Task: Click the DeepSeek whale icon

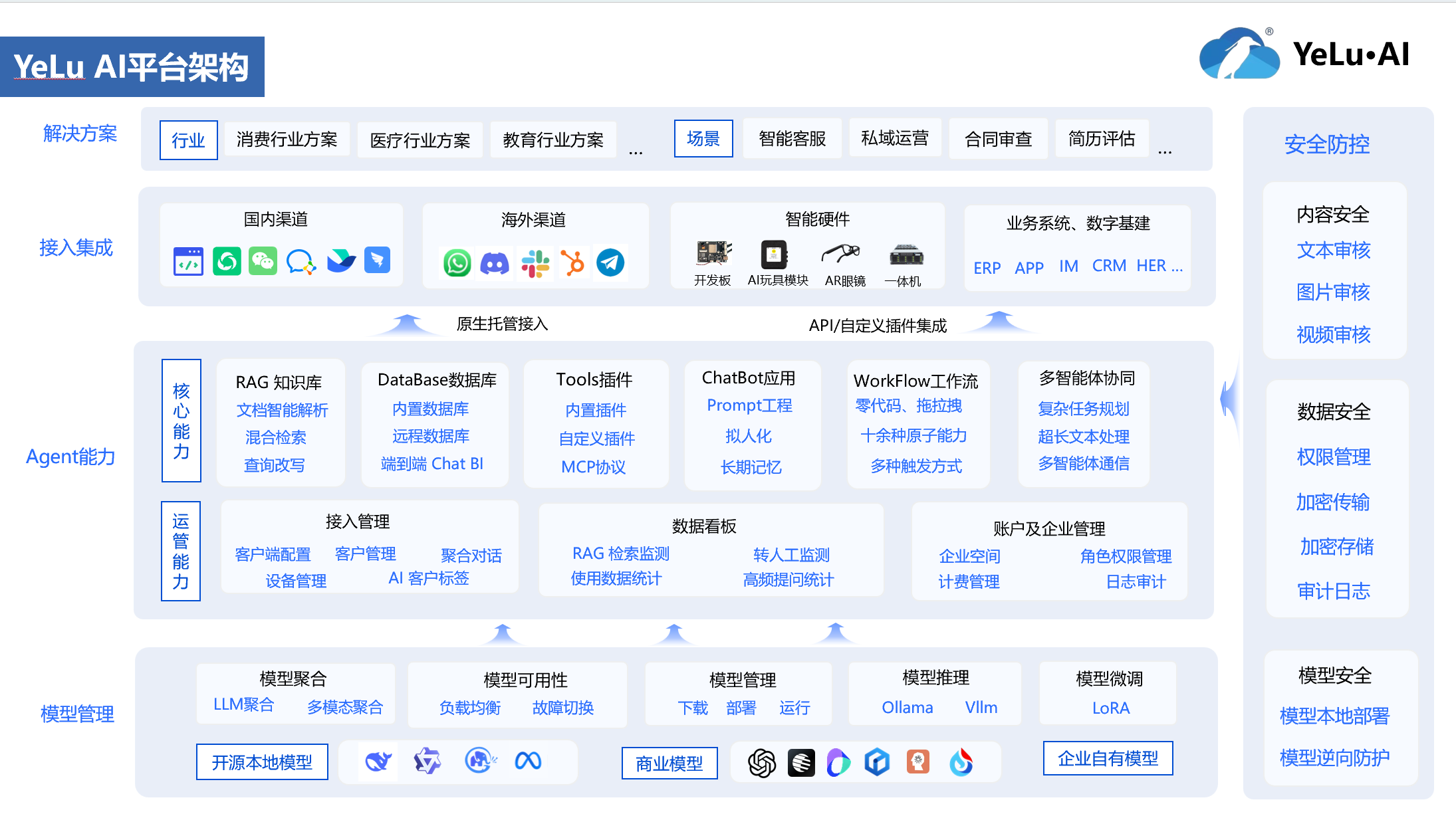Action: tap(379, 761)
